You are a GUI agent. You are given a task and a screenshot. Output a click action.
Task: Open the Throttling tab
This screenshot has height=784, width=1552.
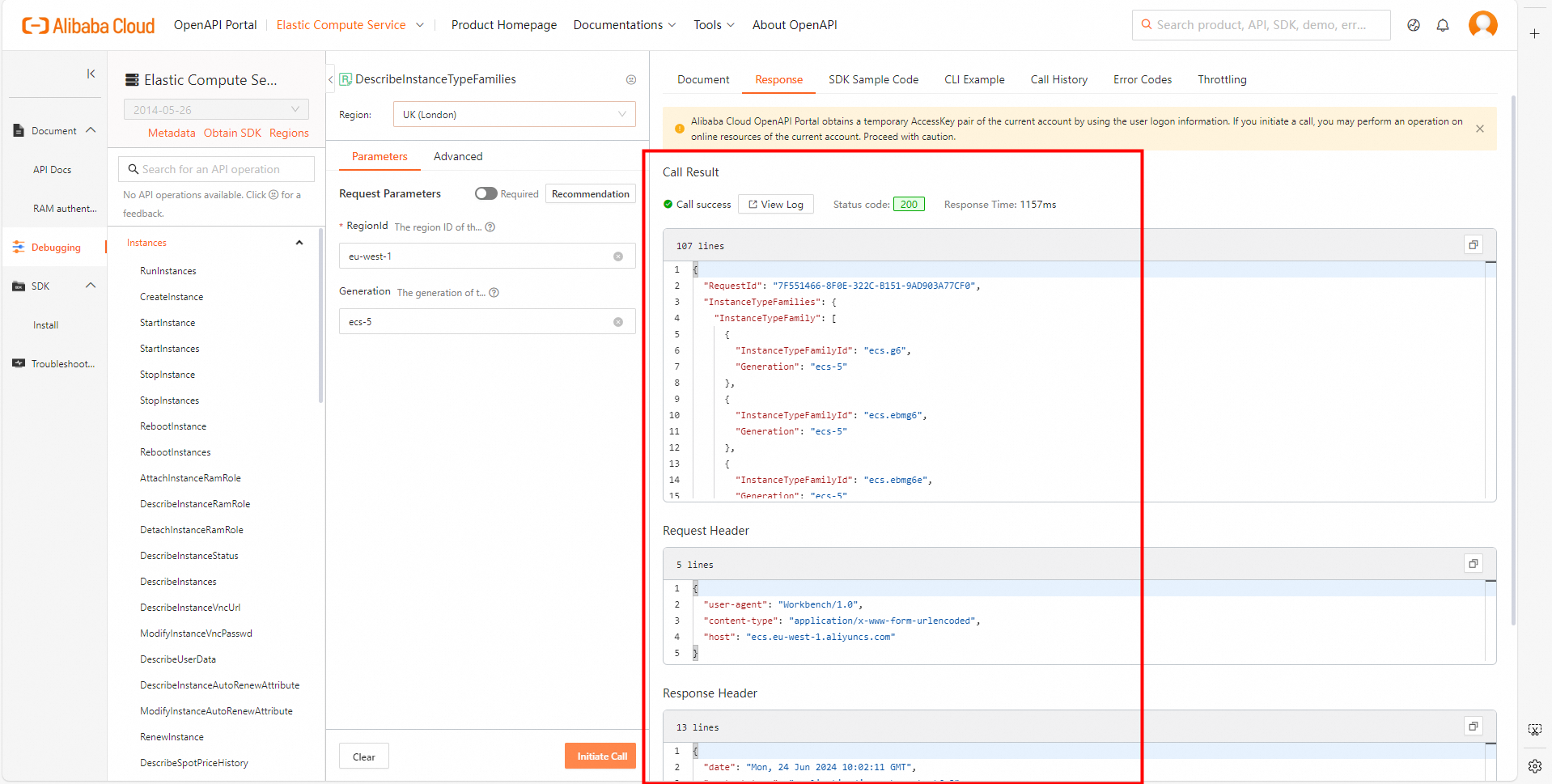point(1222,79)
